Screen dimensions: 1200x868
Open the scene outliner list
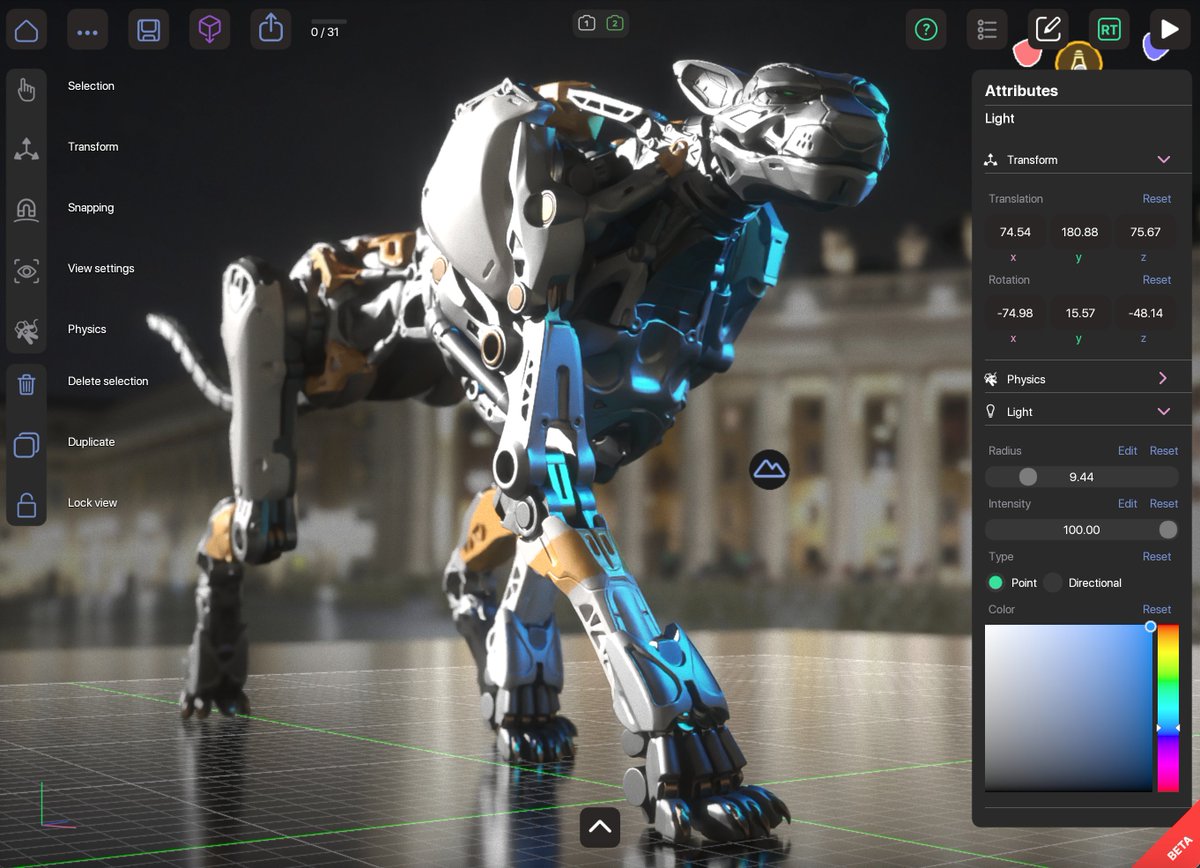click(987, 30)
